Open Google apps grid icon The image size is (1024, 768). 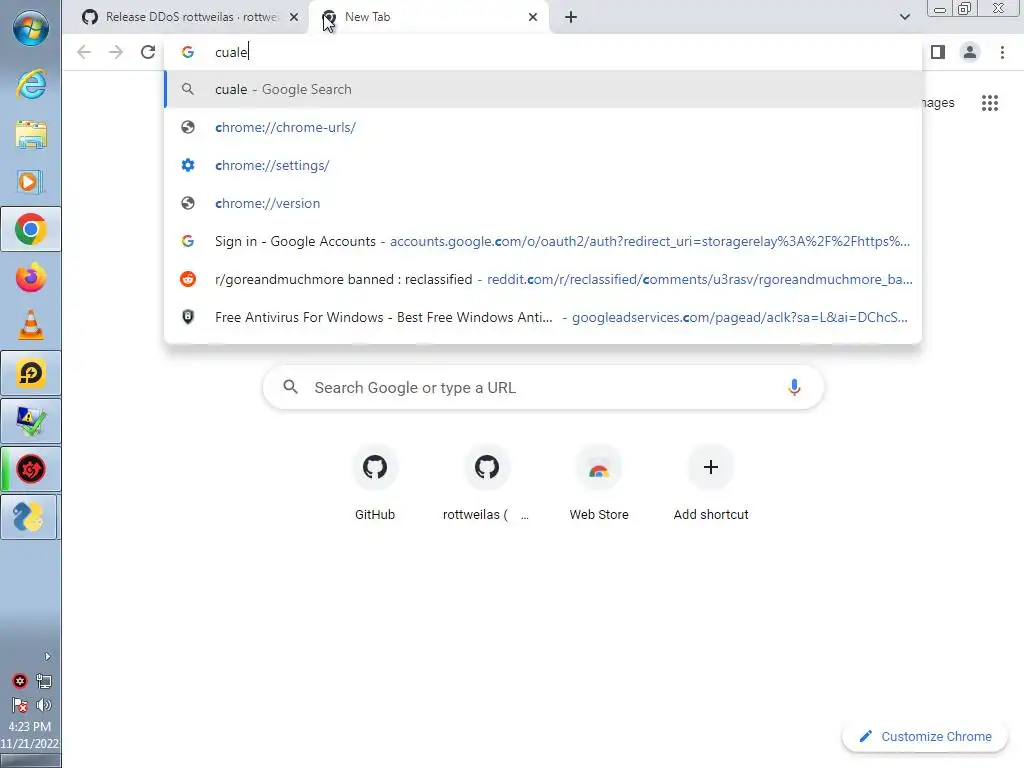pyautogui.click(x=989, y=103)
